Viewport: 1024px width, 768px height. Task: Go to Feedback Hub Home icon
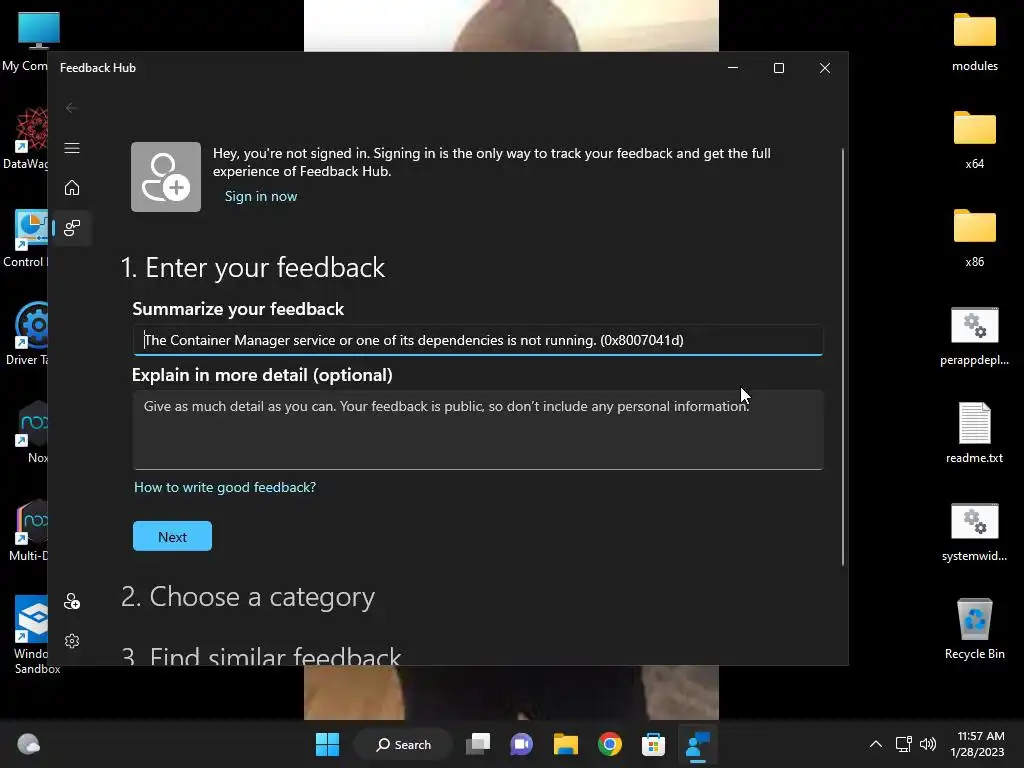72,188
